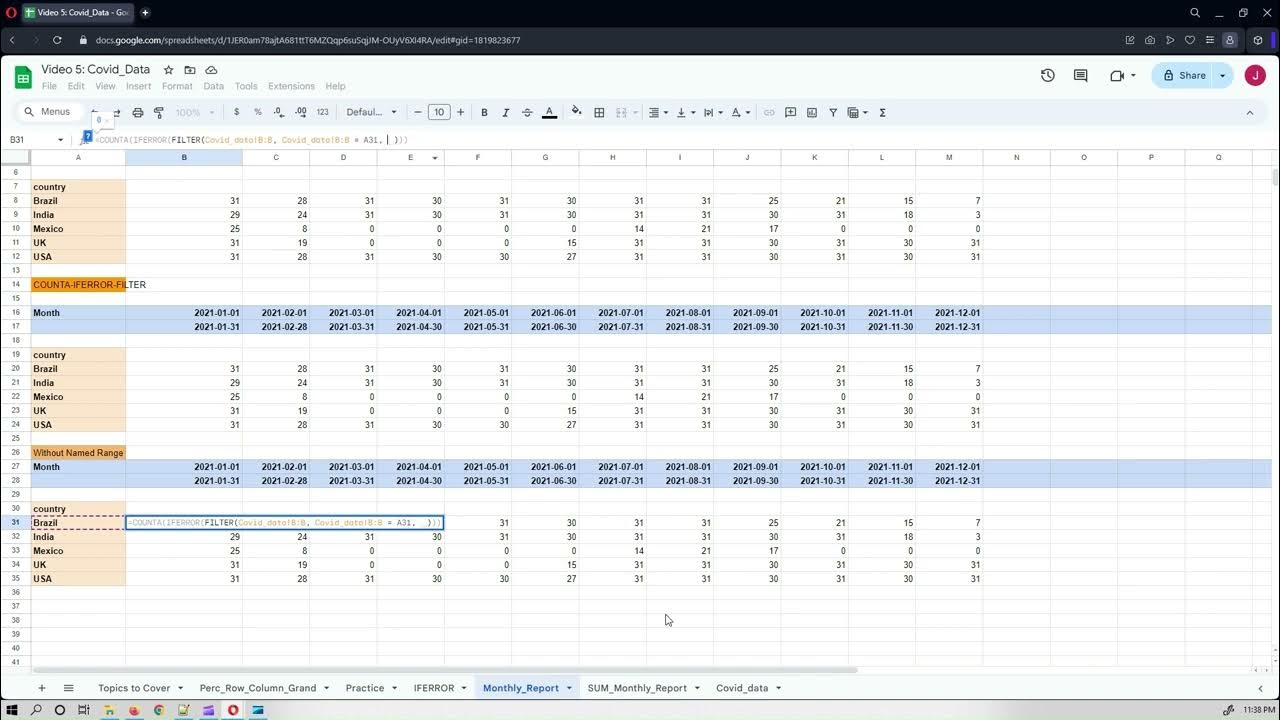Screen dimensions: 1280x720
Task: Open vertical align dropdown
Action: [x=684, y=112]
